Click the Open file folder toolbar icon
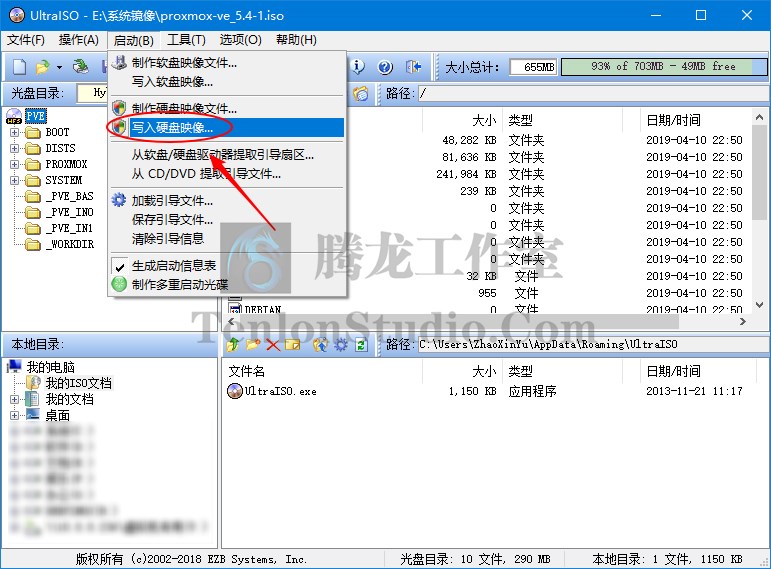The height and width of the screenshot is (569, 771). click(x=42, y=66)
